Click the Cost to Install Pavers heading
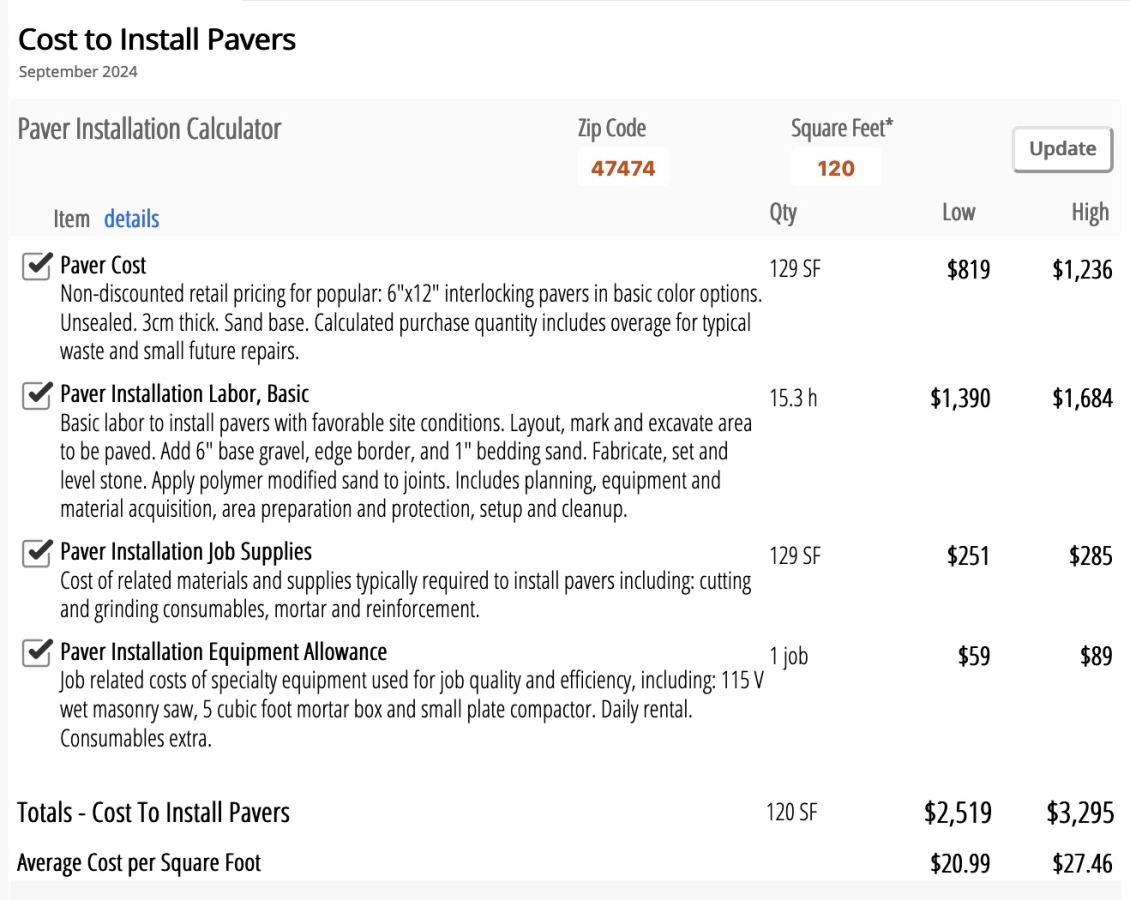 point(157,40)
